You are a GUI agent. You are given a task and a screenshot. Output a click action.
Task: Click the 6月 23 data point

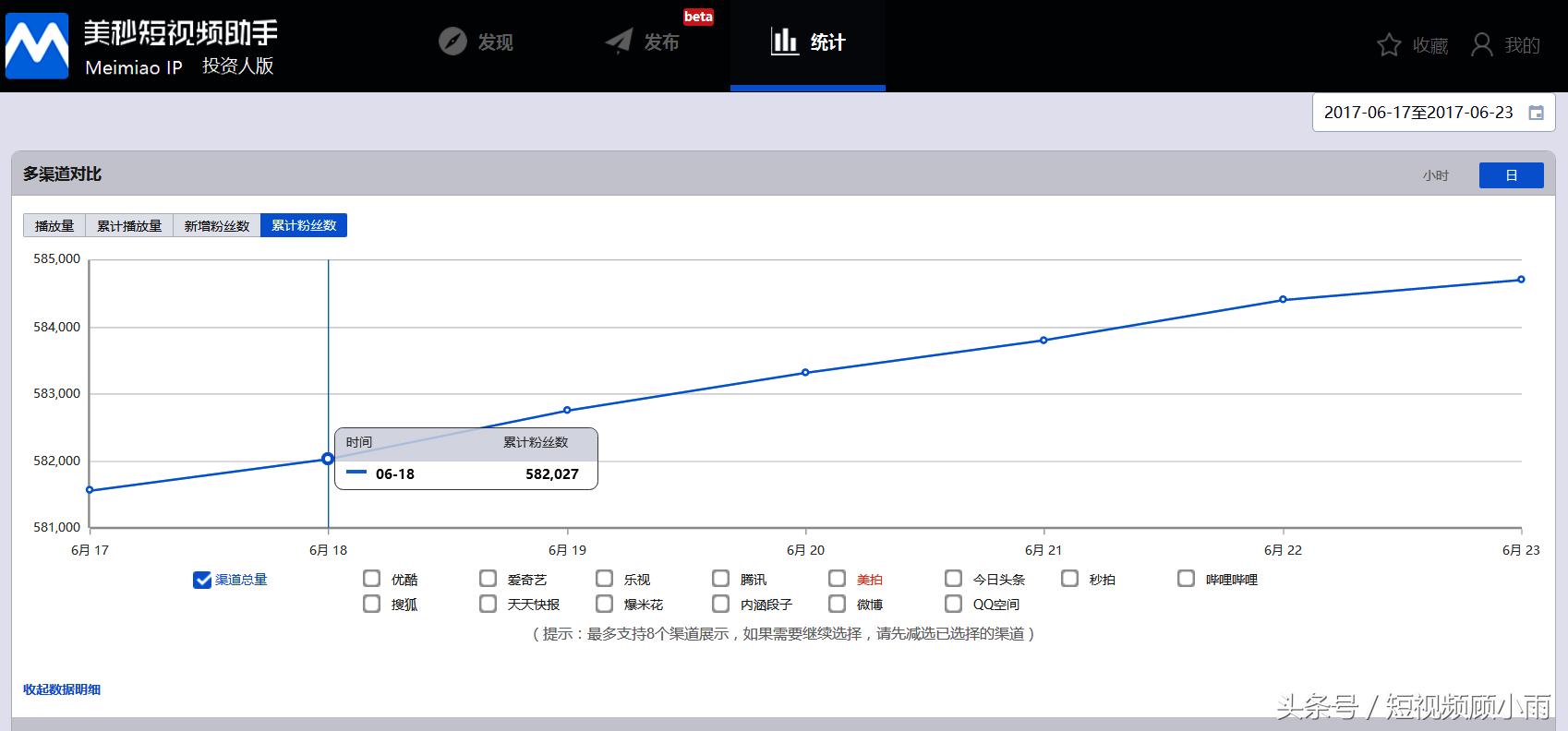[1521, 280]
